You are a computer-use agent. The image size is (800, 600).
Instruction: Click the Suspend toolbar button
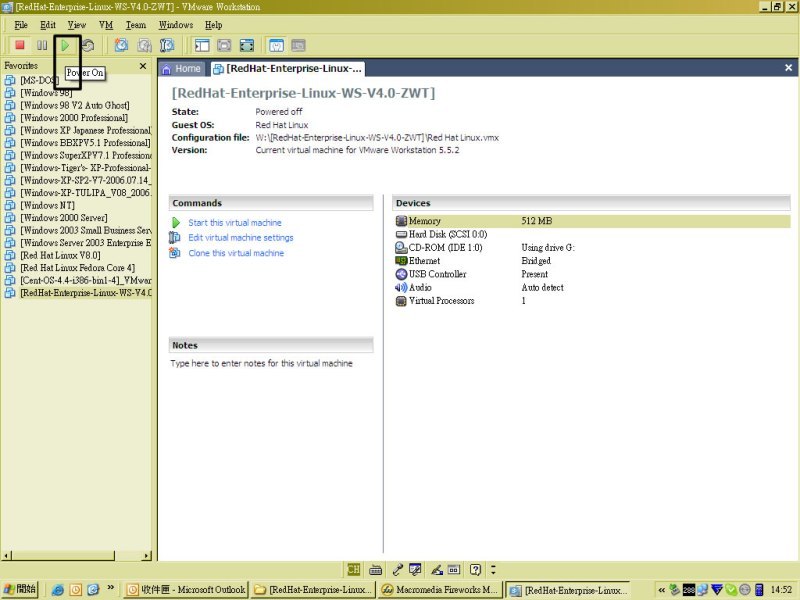pyautogui.click(x=42, y=45)
